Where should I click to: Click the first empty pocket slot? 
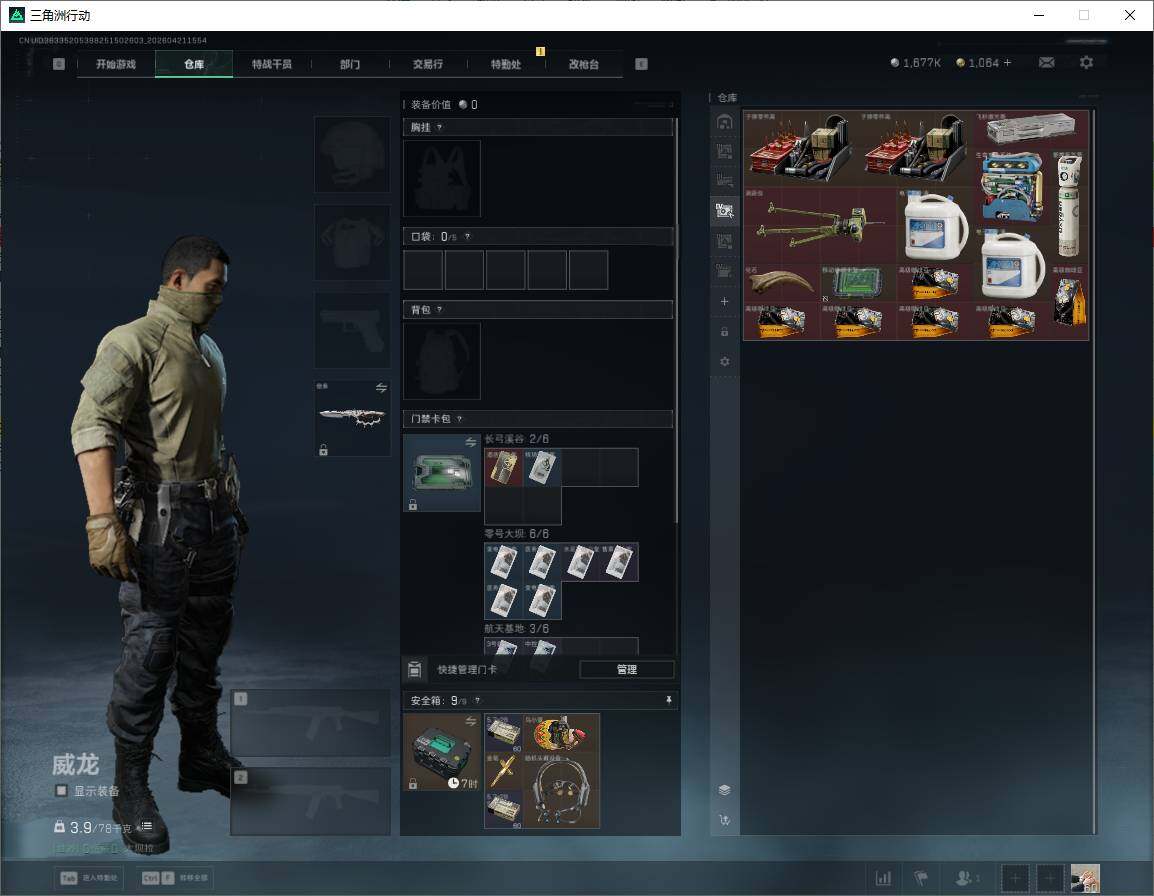(x=423, y=269)
